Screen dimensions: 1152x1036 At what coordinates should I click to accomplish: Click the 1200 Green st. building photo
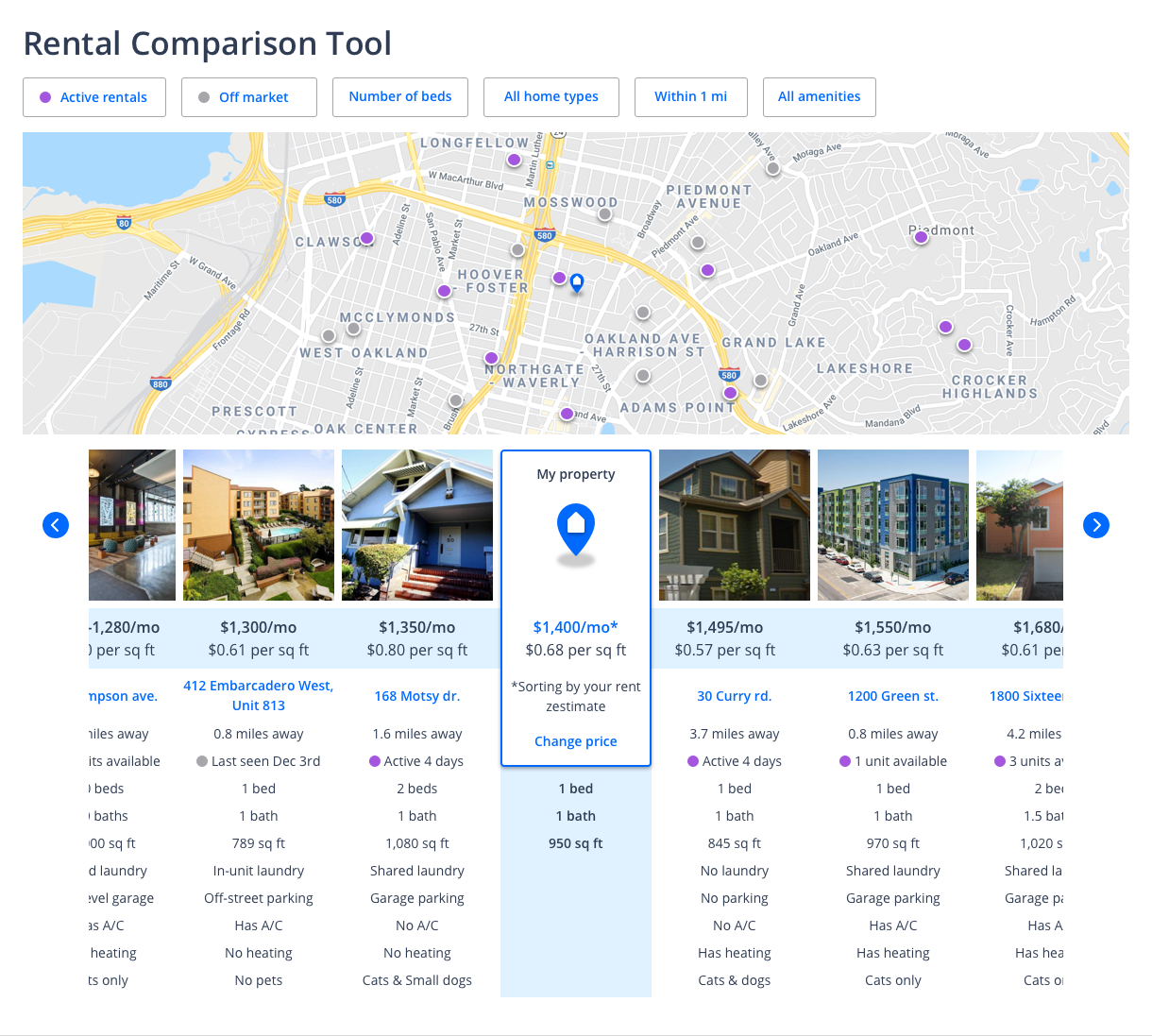tap(893, 525)
